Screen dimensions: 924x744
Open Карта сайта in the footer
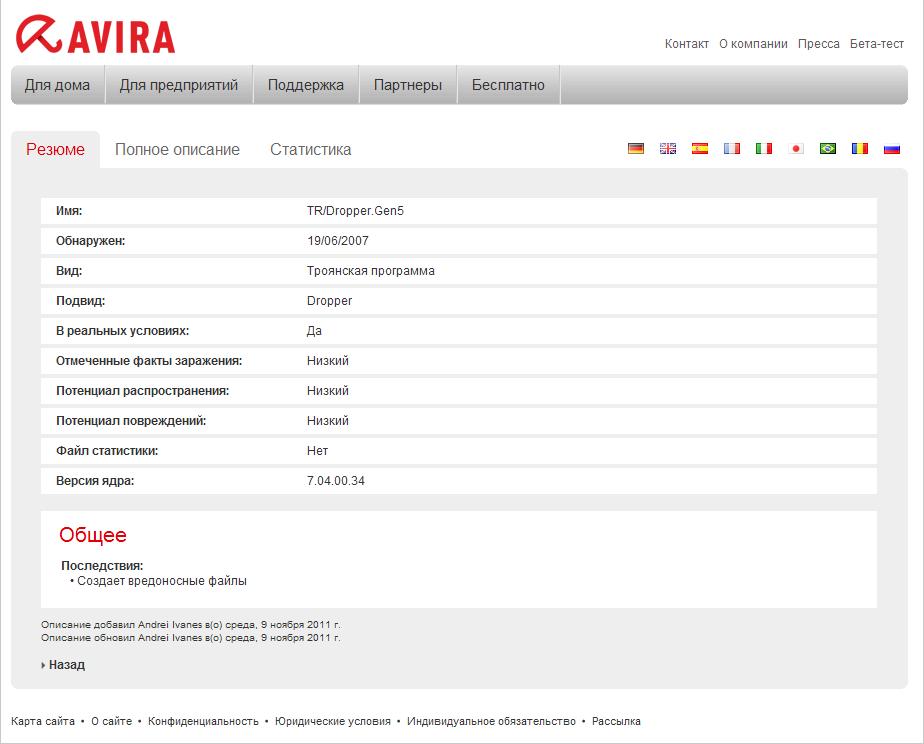click(42, 721)
